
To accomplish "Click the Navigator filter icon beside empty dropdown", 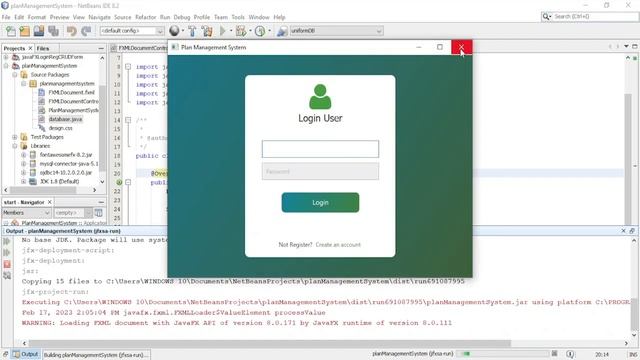I will point(99,213).
